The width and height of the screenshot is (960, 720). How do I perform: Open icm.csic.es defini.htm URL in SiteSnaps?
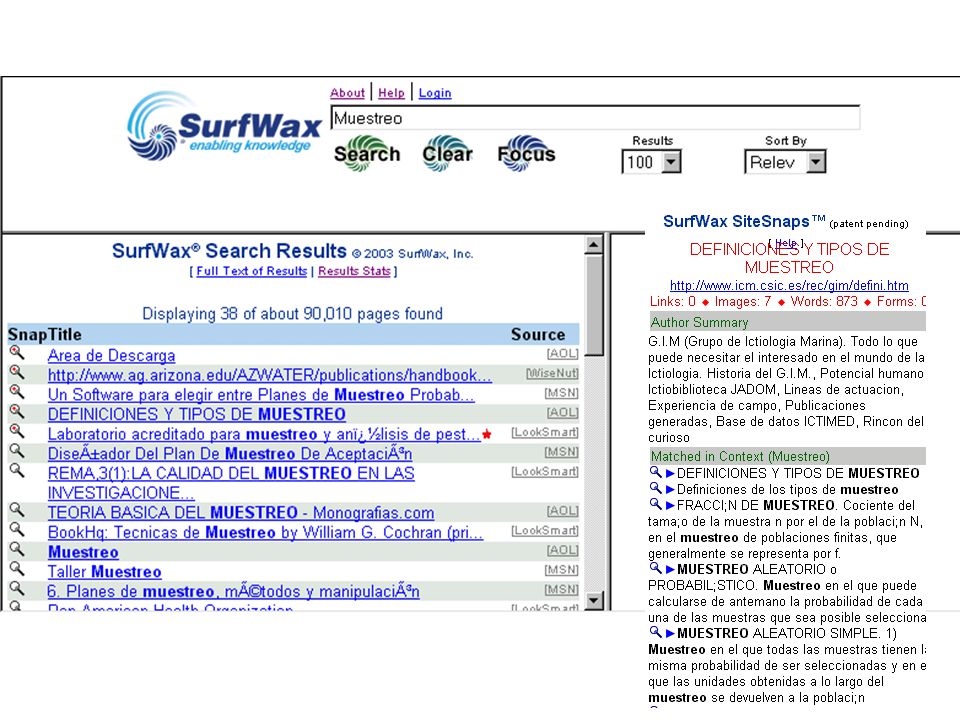[x=789, y=285]
